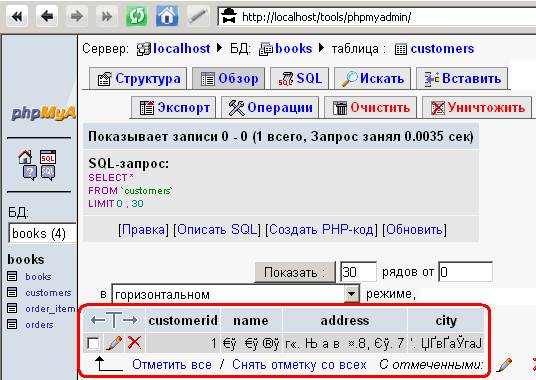Click the fast-forward double-arrow browser button
The height and width of the screenshot is (380, 536).
(107, 16)
